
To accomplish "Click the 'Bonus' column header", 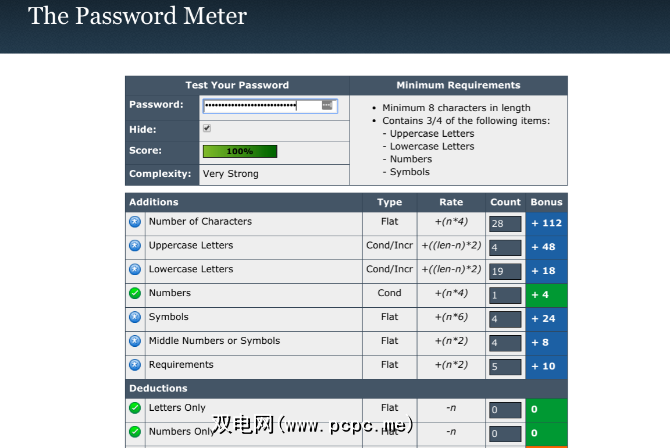I will click(547, 202).
